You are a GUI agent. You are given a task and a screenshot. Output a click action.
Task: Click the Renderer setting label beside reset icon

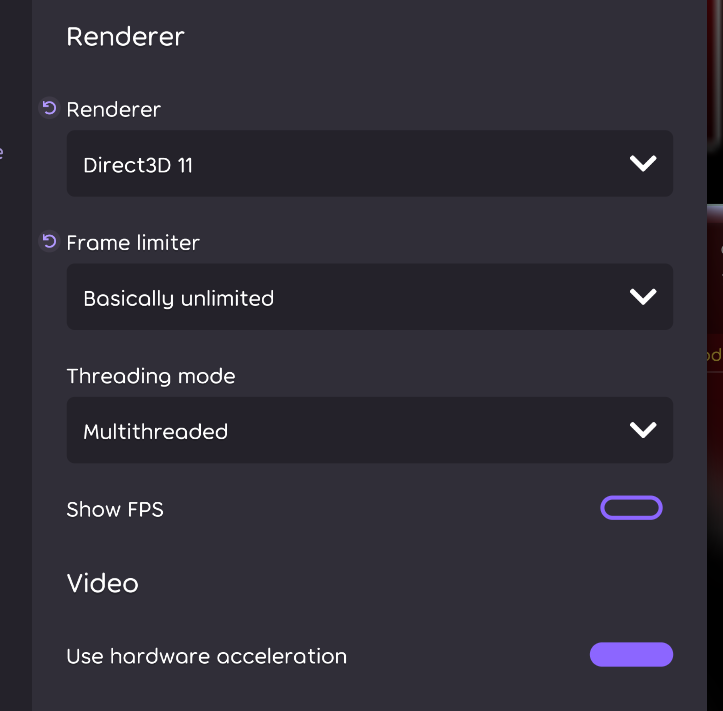pos(113,110)
